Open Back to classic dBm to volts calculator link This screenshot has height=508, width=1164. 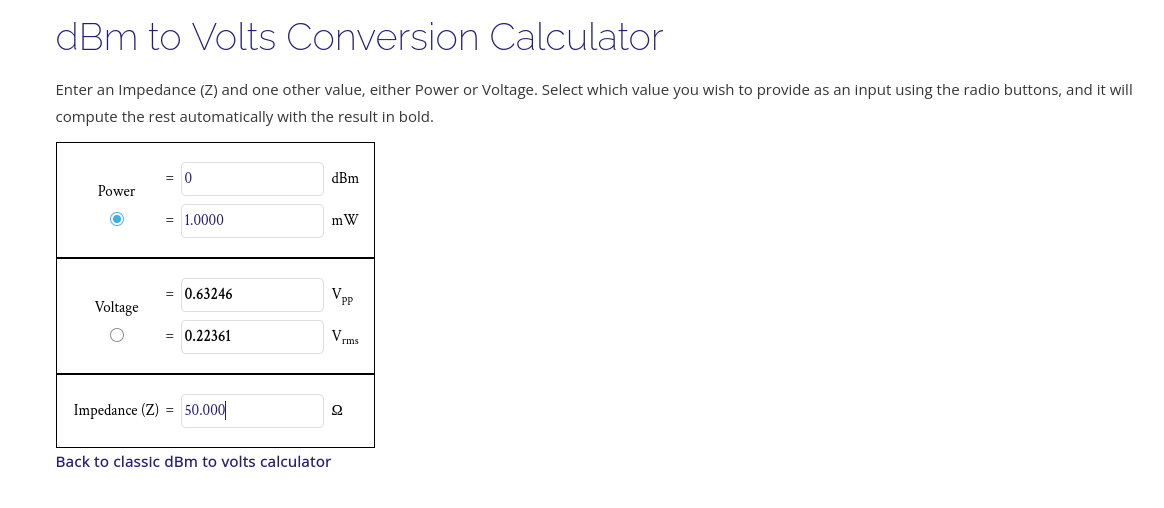pyautogui.click(x=193, y=462)
